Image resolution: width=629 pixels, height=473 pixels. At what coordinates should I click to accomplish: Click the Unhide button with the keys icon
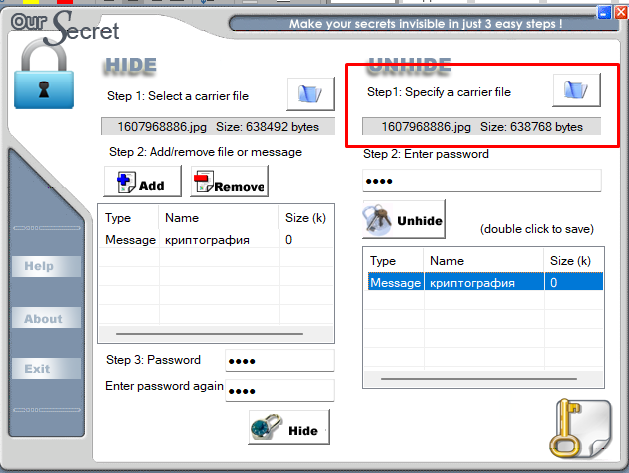404,219
